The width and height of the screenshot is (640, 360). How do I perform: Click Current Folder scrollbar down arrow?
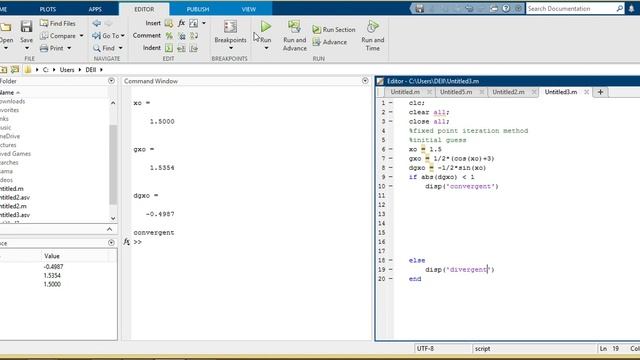click(113, 218)
